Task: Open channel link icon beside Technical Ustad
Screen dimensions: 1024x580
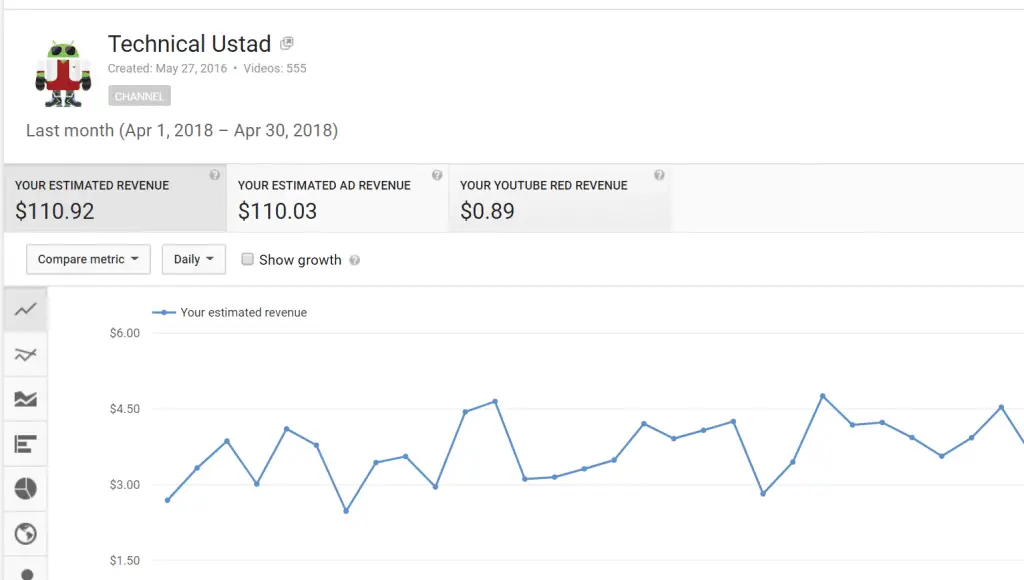Action: 287,44
